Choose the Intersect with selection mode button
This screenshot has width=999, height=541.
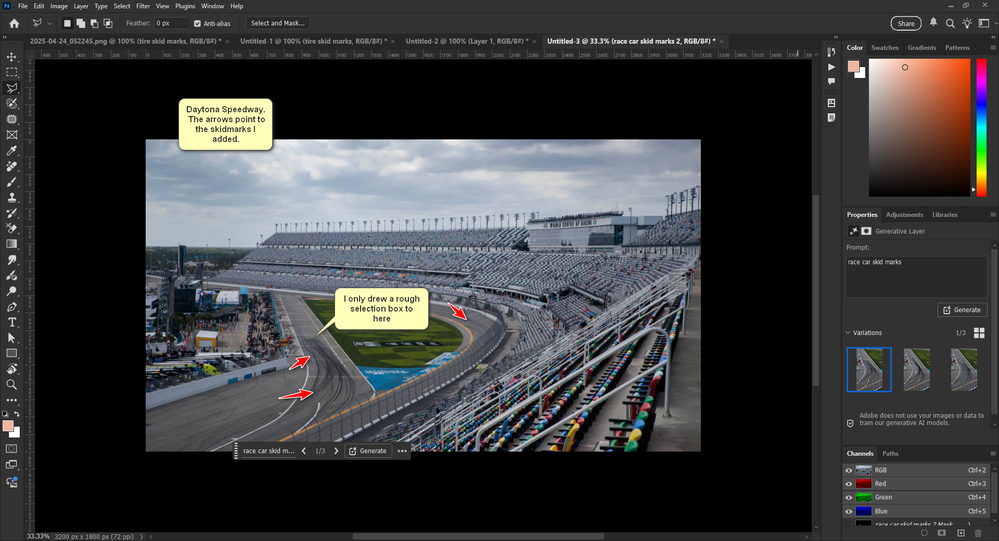click(108, 23)
